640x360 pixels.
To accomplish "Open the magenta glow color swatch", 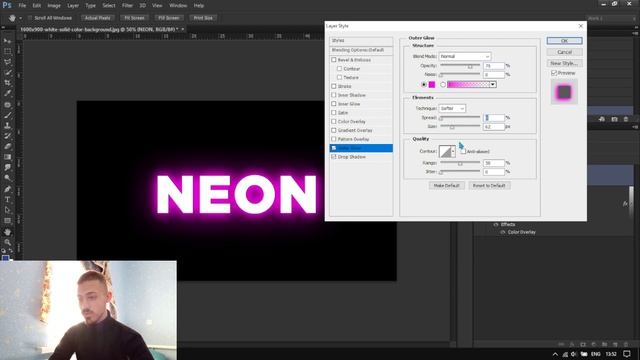I will point(432,84).
